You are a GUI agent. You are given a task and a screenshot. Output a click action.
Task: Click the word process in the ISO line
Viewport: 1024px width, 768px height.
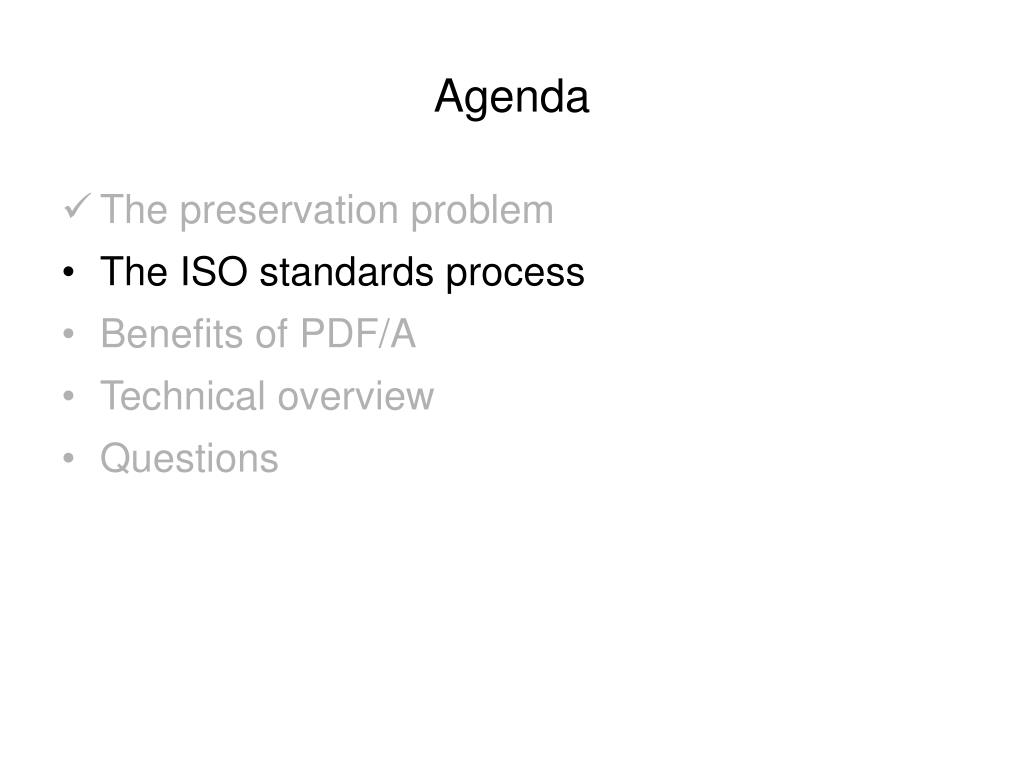[515, 274]
